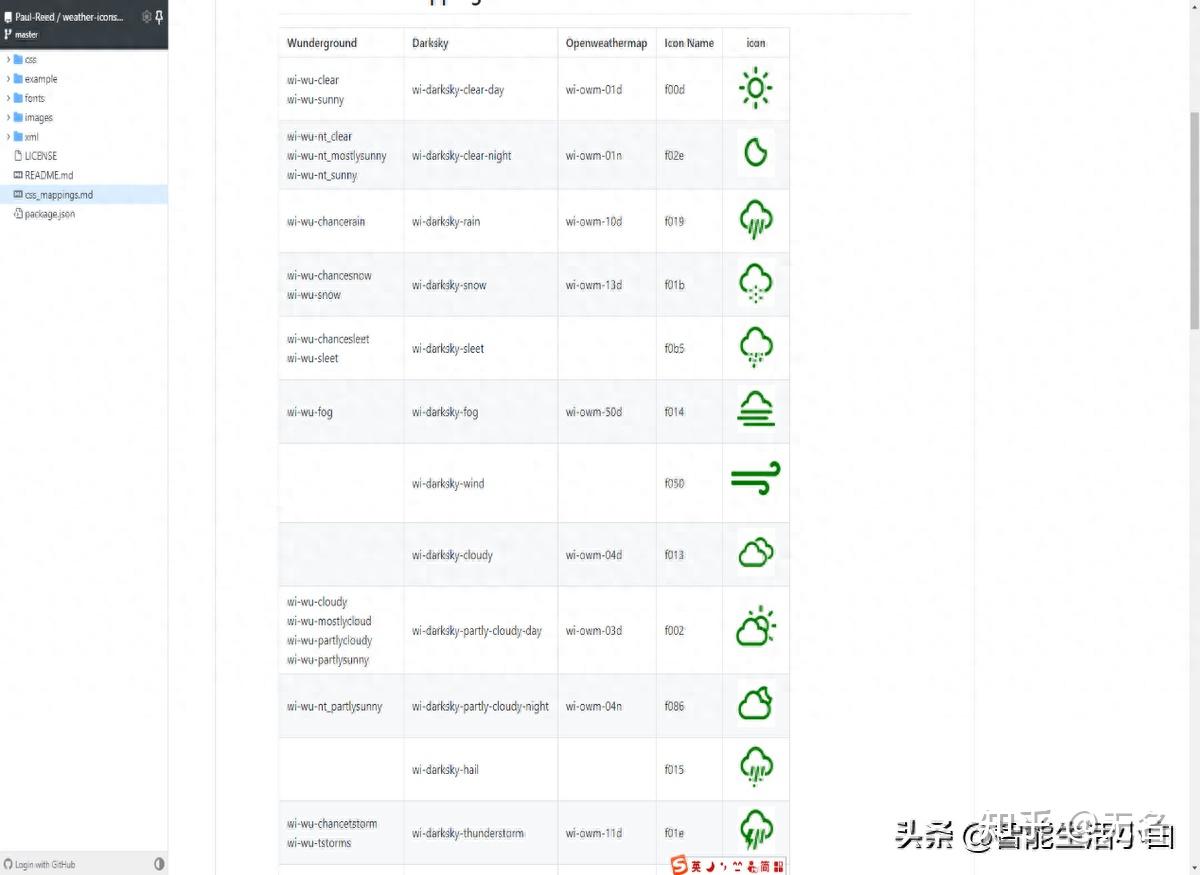This screenshot has height=875, width=1200.
Task: Click the partly-cloudy-day icon in the f002 row
Action: pos(756,628)
